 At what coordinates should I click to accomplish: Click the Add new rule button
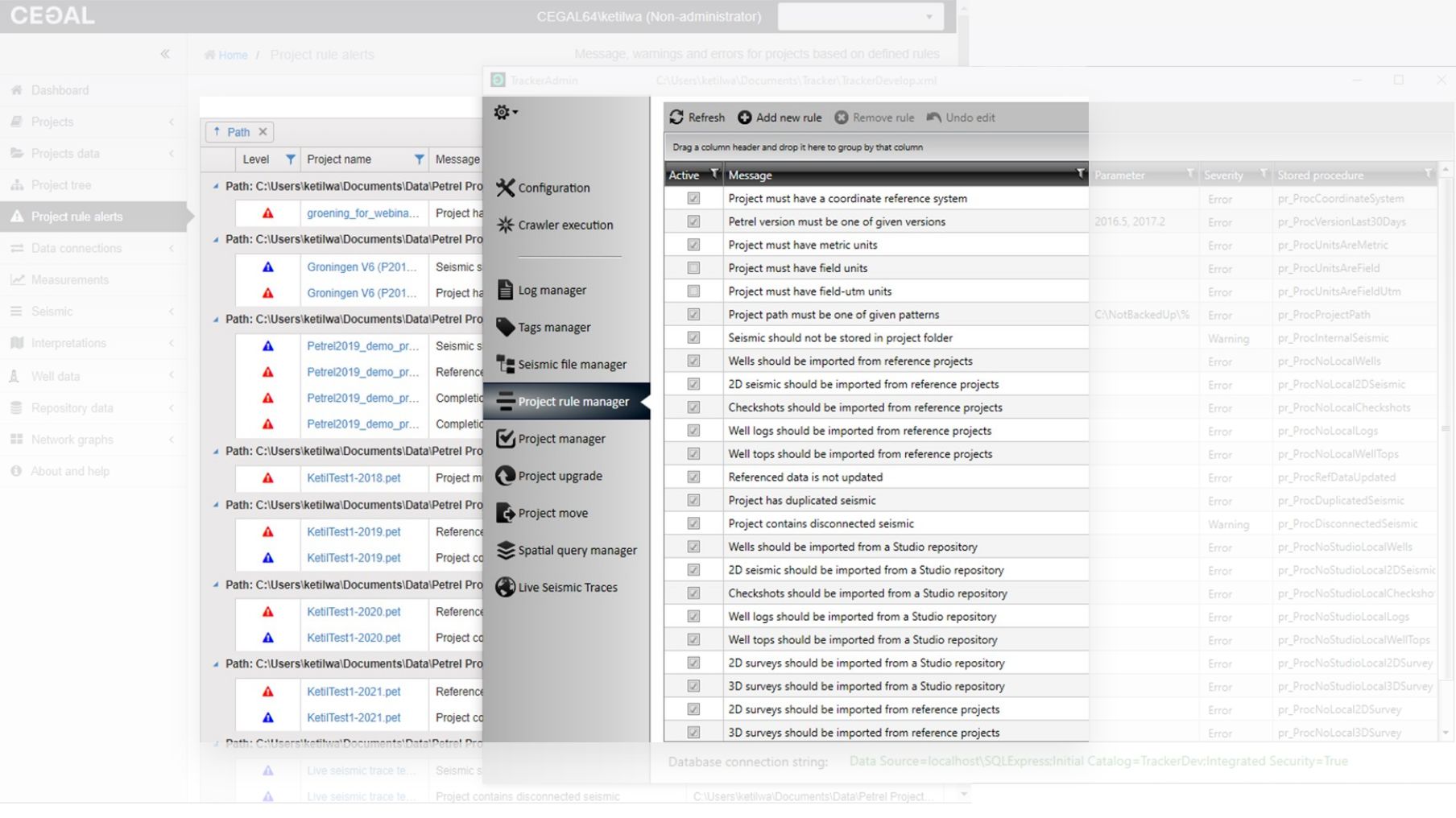[780, 118]
